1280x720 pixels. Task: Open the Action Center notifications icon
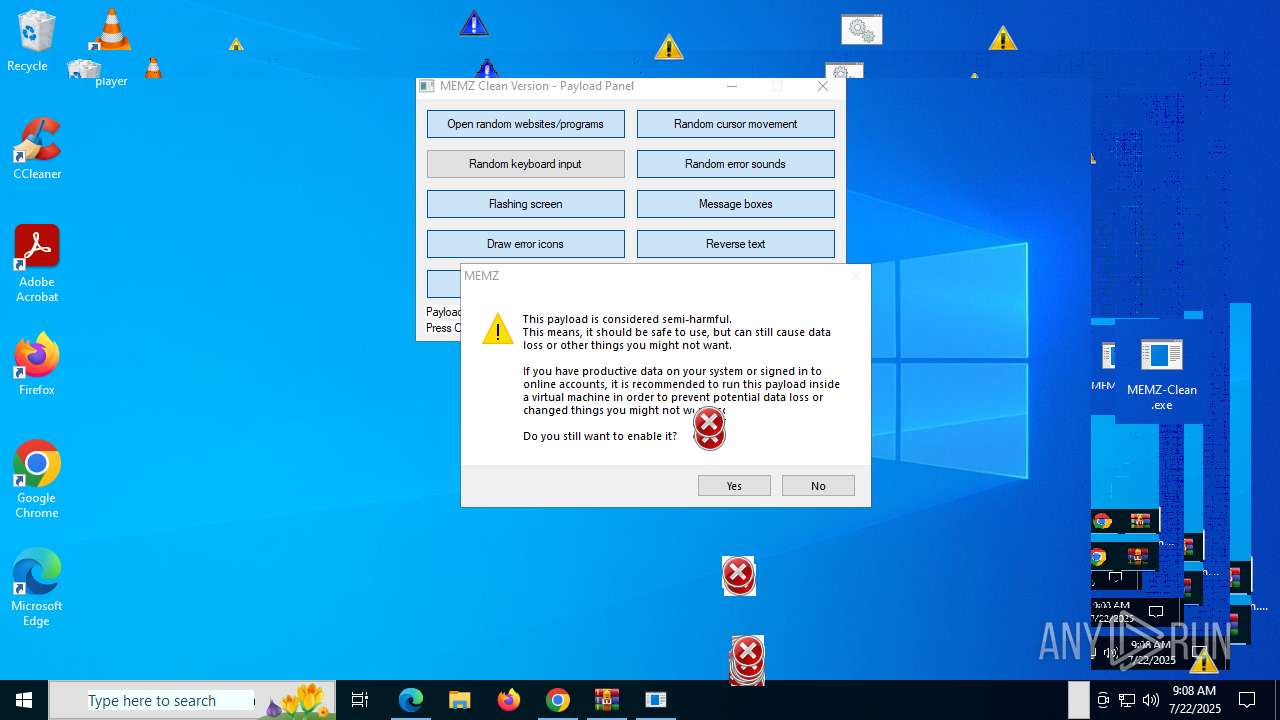click(1247, 700)
